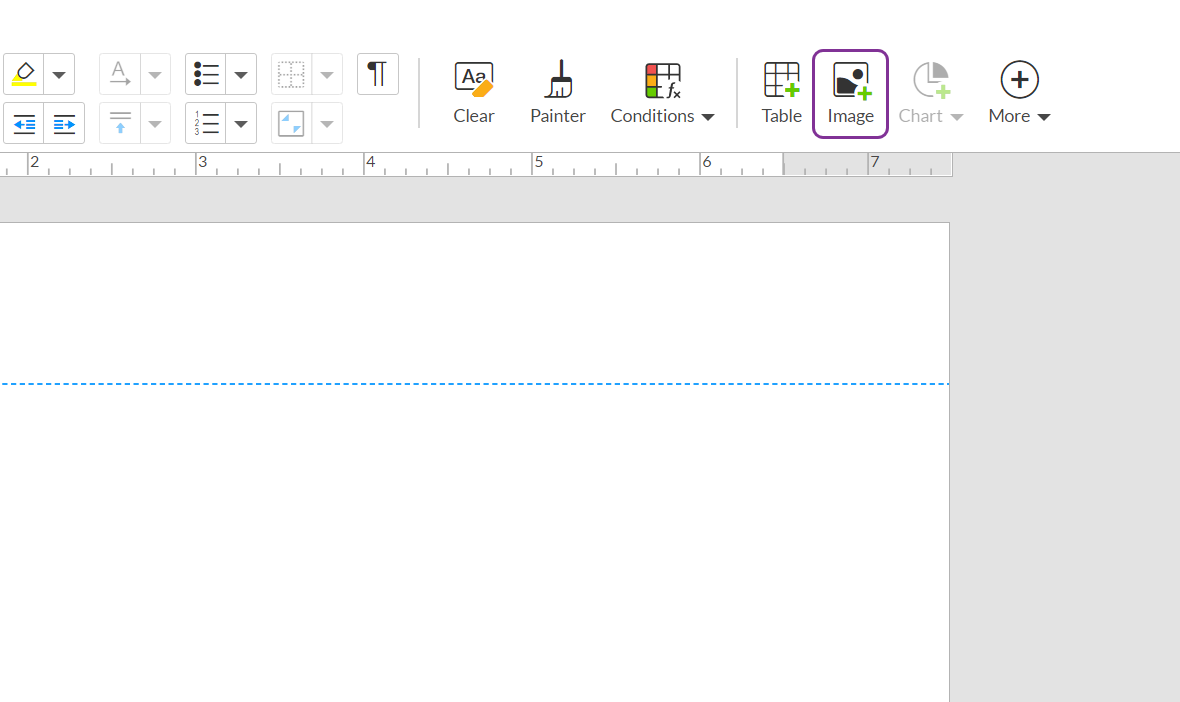Viewport: 1180px width, 702px height.
Task: Click the yellow highlight color icon
Action: coord(24,74)
